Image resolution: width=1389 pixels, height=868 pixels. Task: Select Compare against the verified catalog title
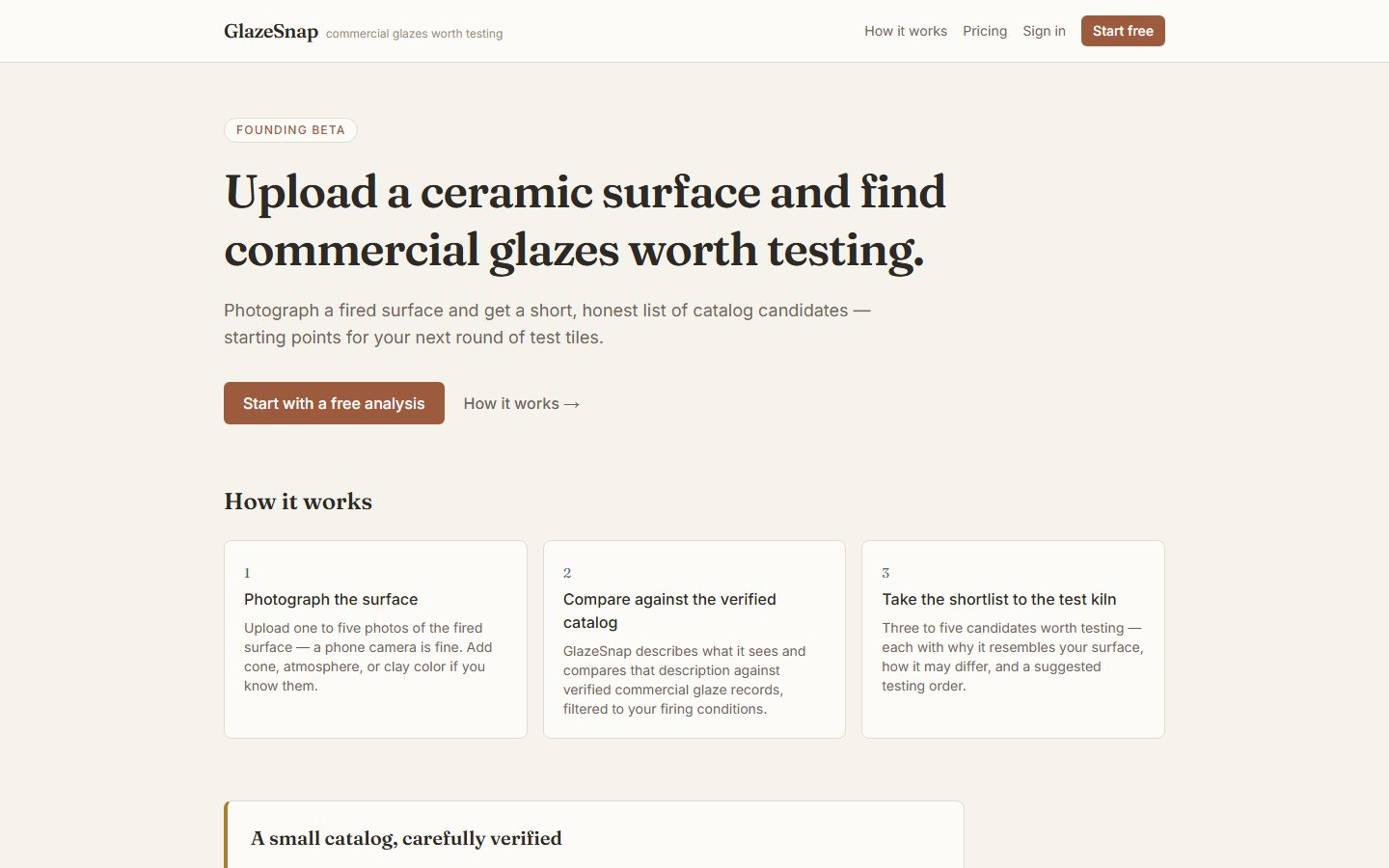coord(669,610)
